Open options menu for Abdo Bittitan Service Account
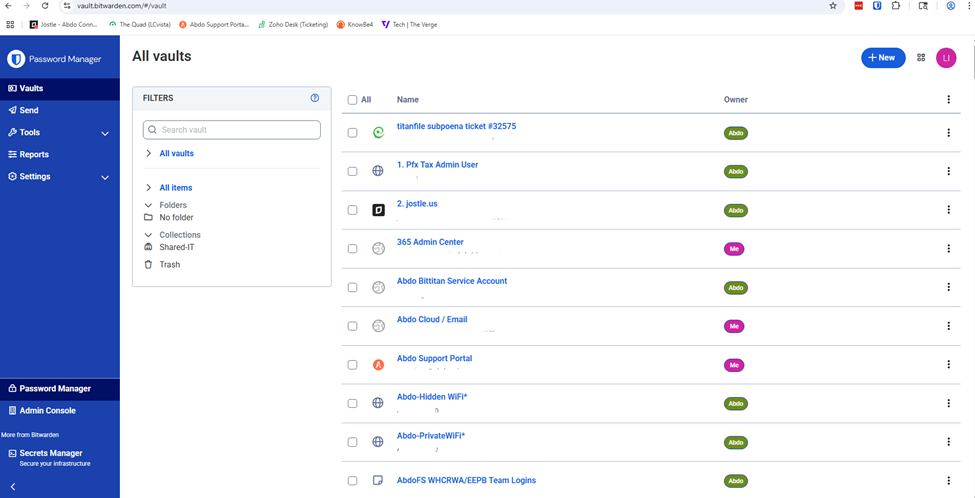Viewport: 975px width, 498px height. tap(948, 287)
